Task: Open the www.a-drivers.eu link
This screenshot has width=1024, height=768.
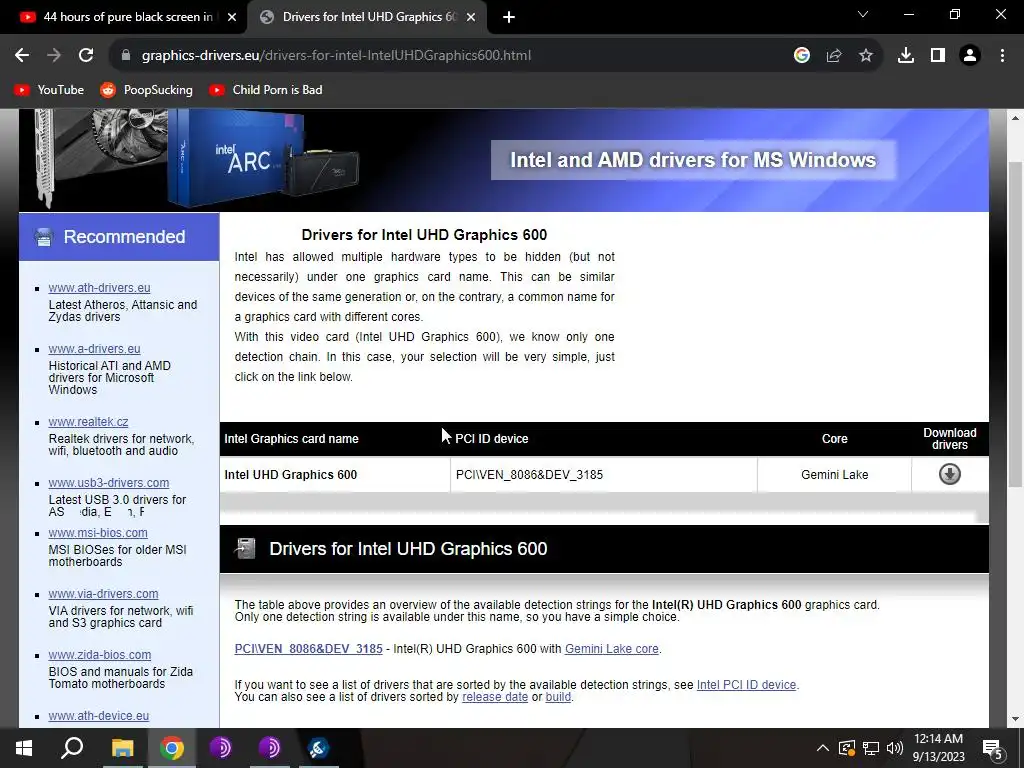Action: click(x=95, y=349)
